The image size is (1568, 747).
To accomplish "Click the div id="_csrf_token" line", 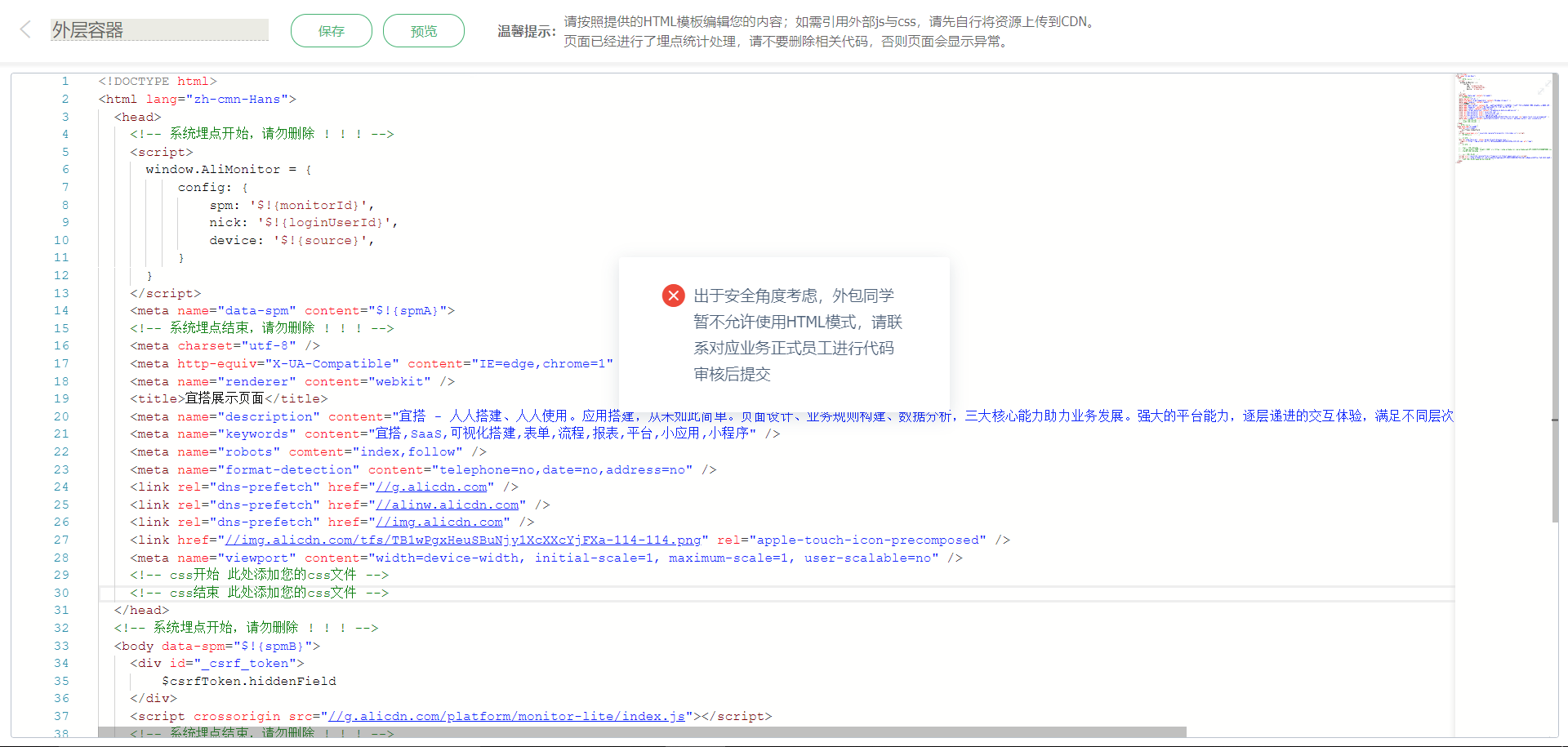I will [x=217, y=664].
